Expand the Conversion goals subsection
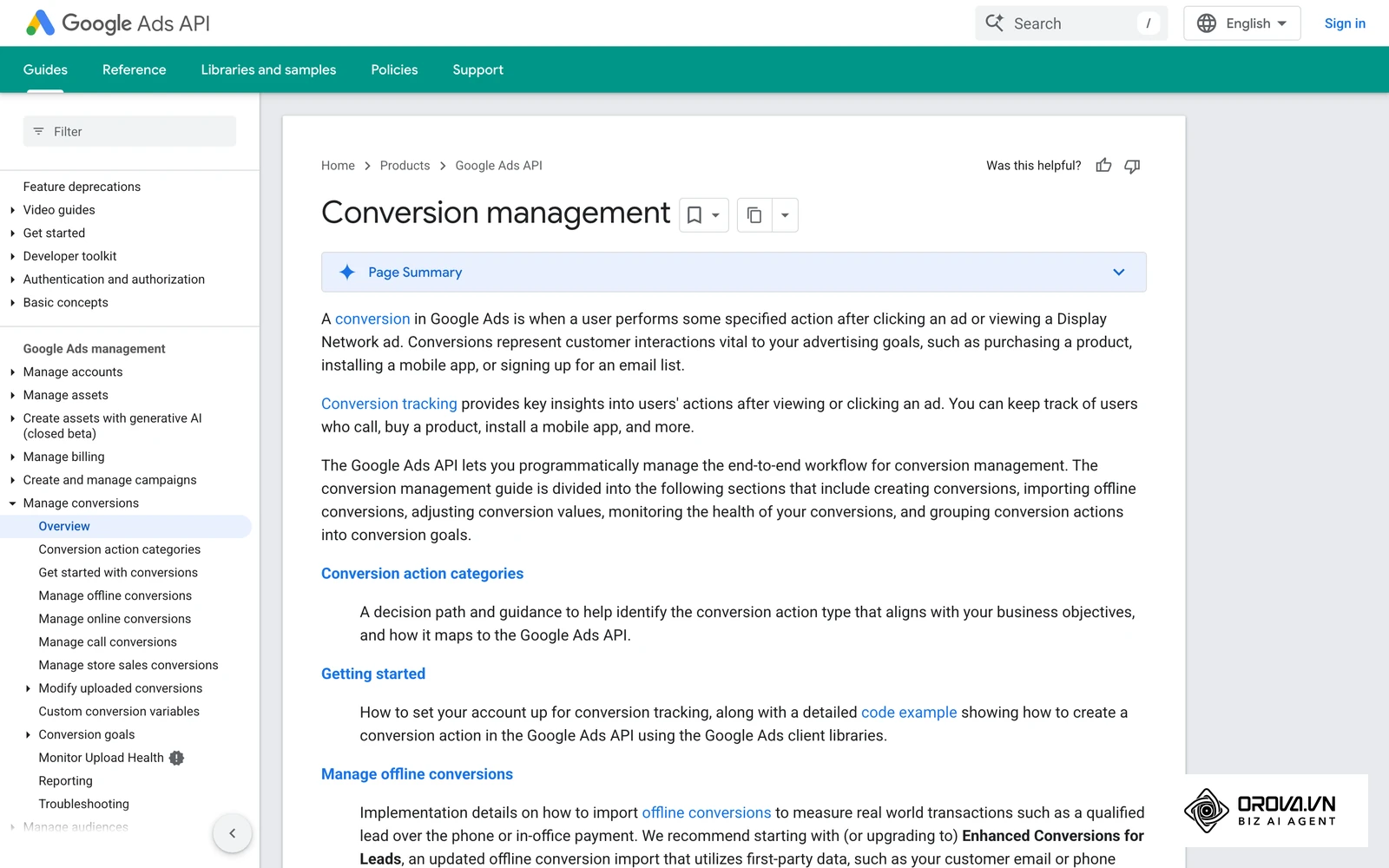 pyautogui.click(x=28, y=735)
